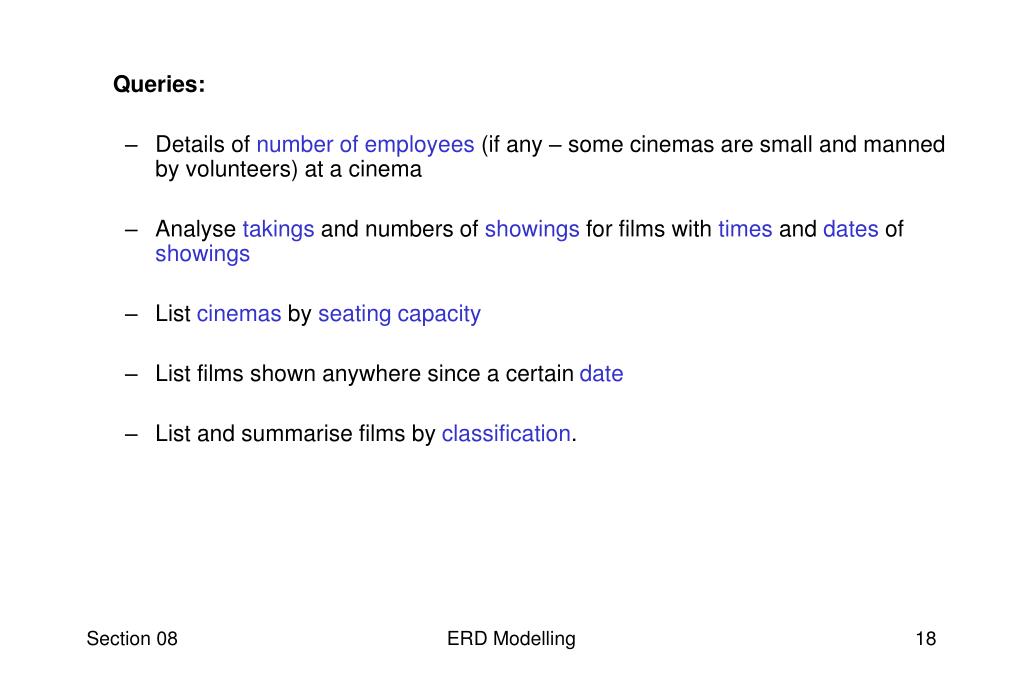Click the blue word 'dates'
Viewport: 1023px width, 682px height.
click(x=851, y=229)
